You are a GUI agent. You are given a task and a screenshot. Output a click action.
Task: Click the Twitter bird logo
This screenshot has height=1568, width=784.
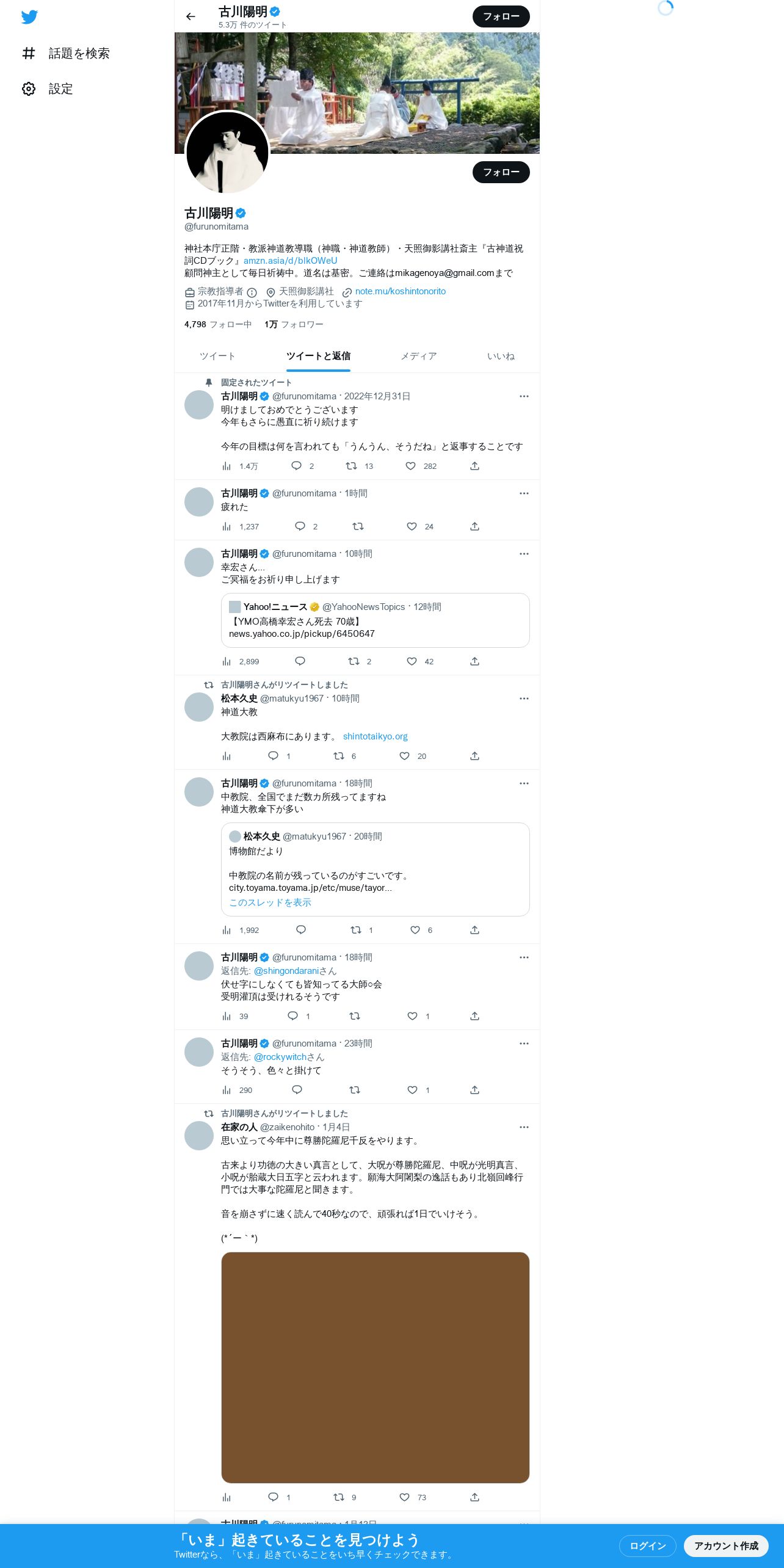[x=29, y=17]
